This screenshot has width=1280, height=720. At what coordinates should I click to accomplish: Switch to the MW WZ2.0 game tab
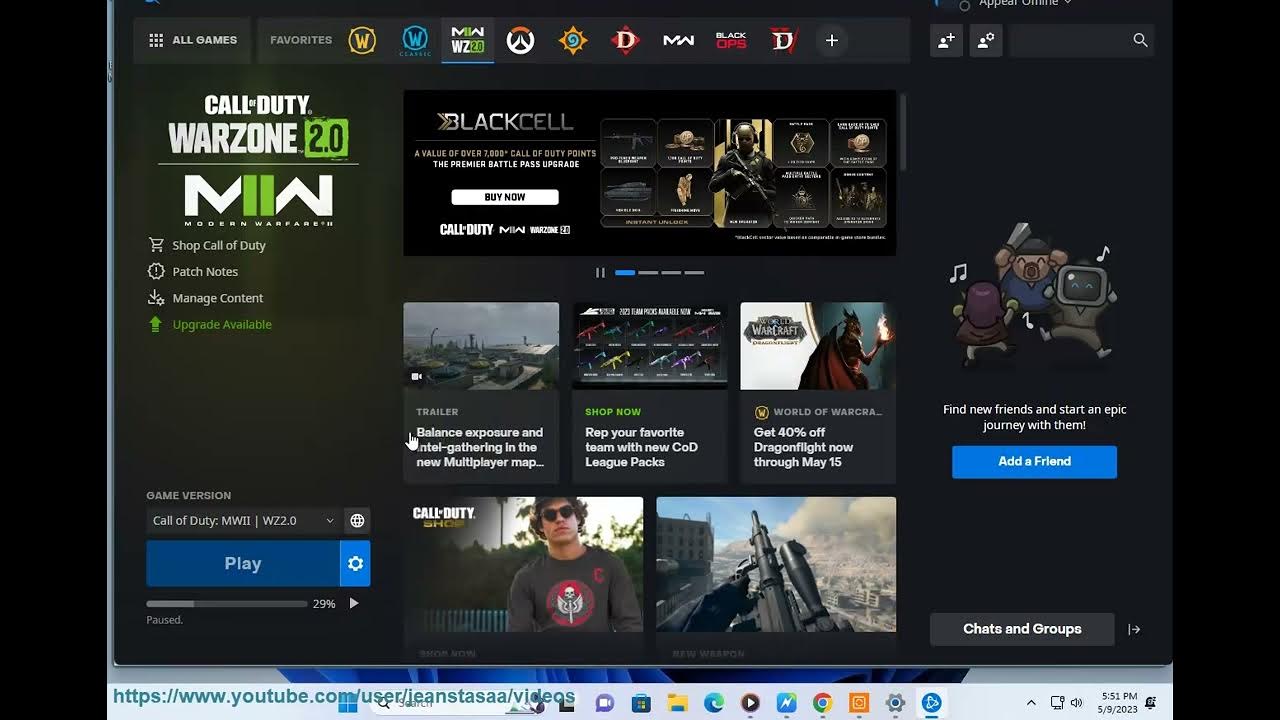tap(468, 40)
